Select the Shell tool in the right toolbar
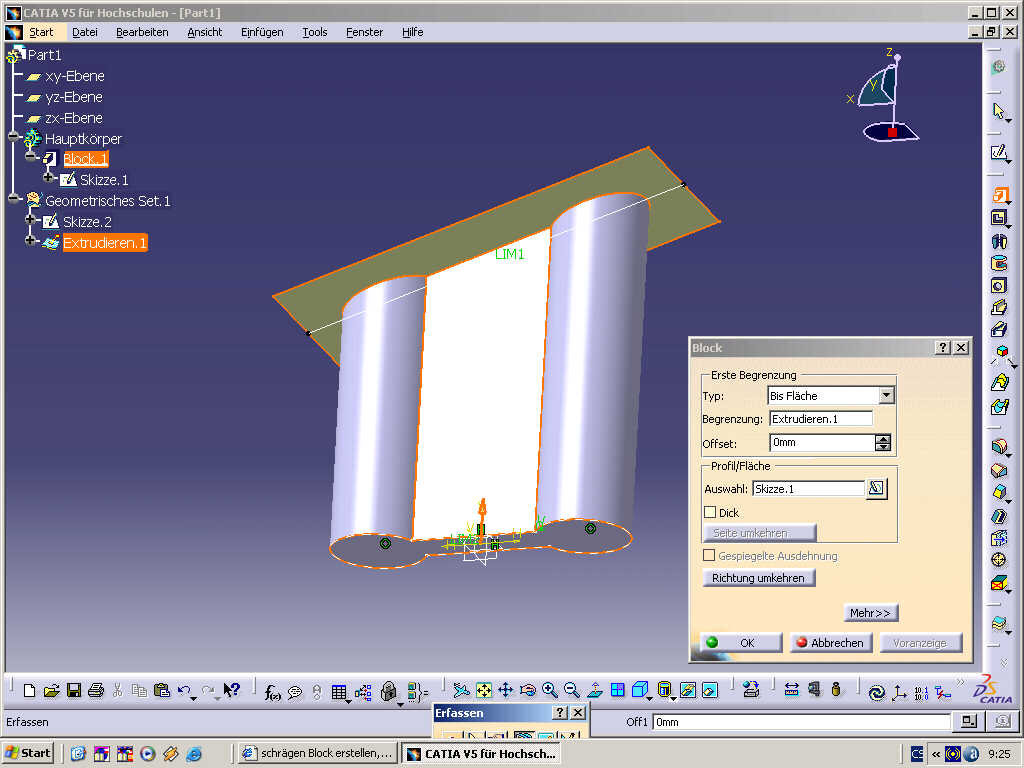Viewport: 1024px width, 768px height. 999,516
